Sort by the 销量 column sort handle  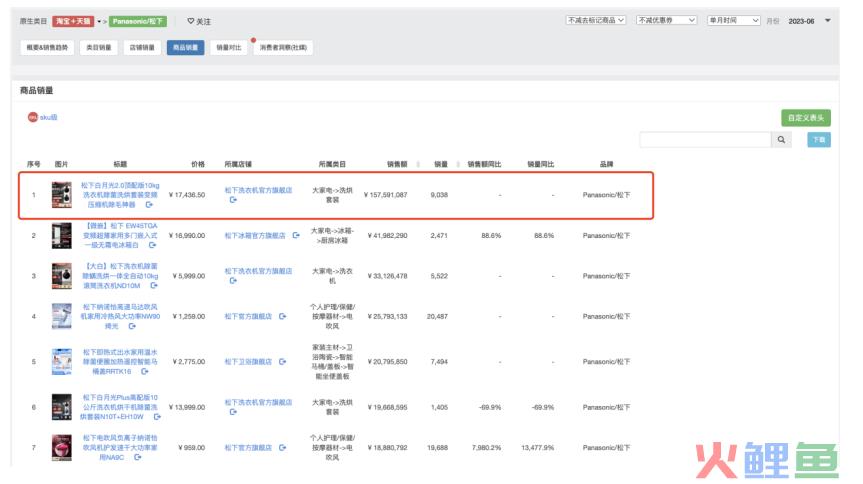(x=458, y=165)
